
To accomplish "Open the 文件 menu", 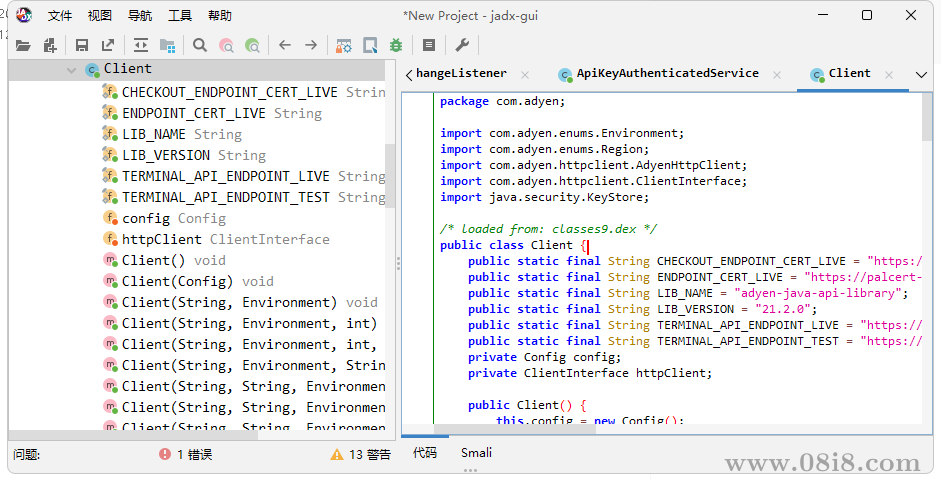I will point(59,16).
